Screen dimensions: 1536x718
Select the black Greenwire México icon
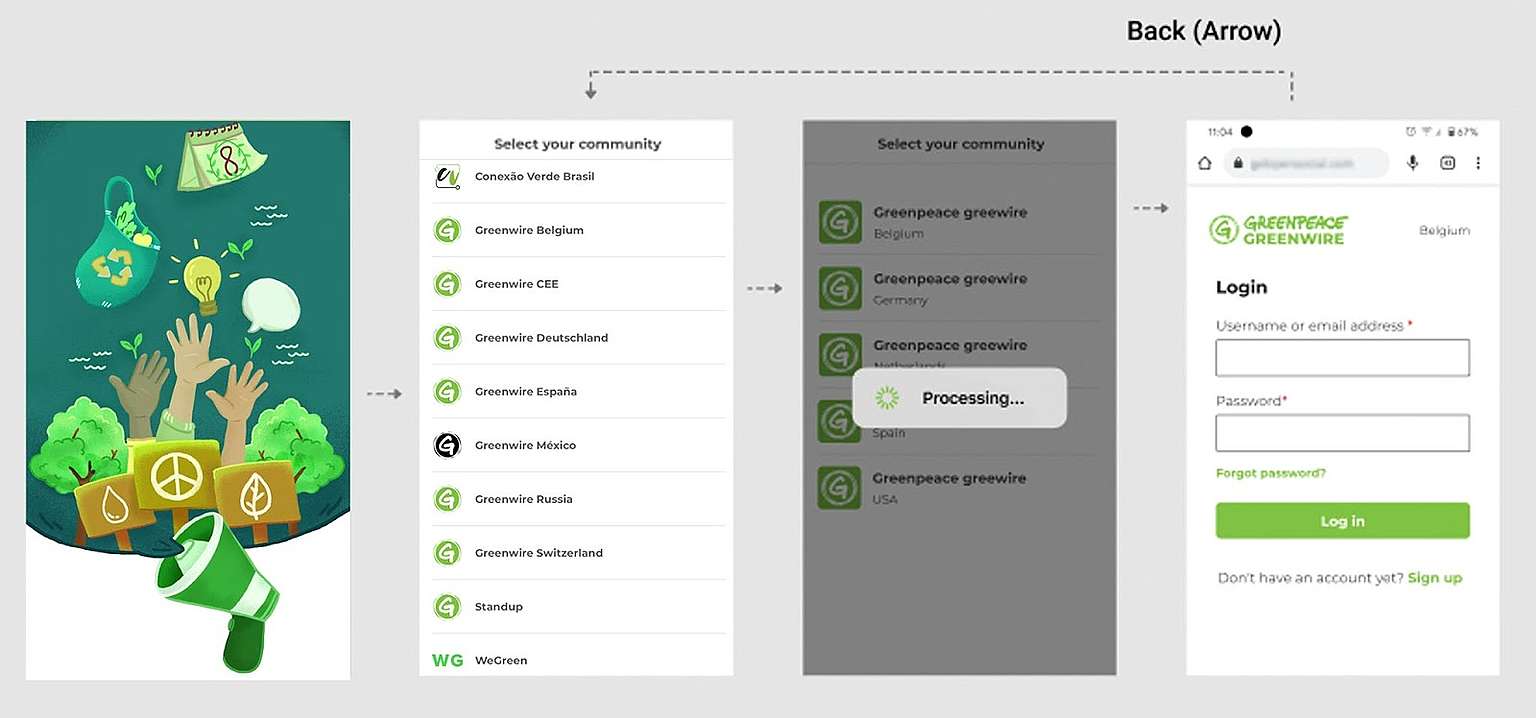[x=447, y=445]
